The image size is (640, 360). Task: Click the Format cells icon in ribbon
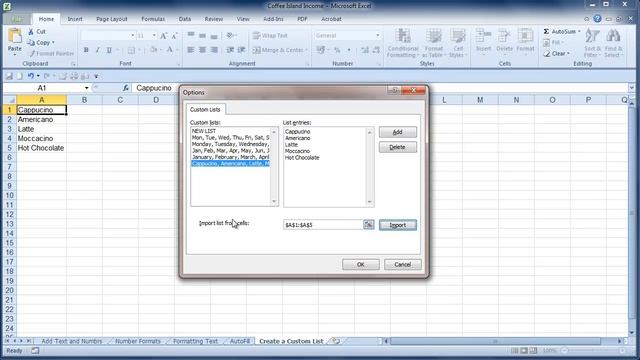pos(525,36)
